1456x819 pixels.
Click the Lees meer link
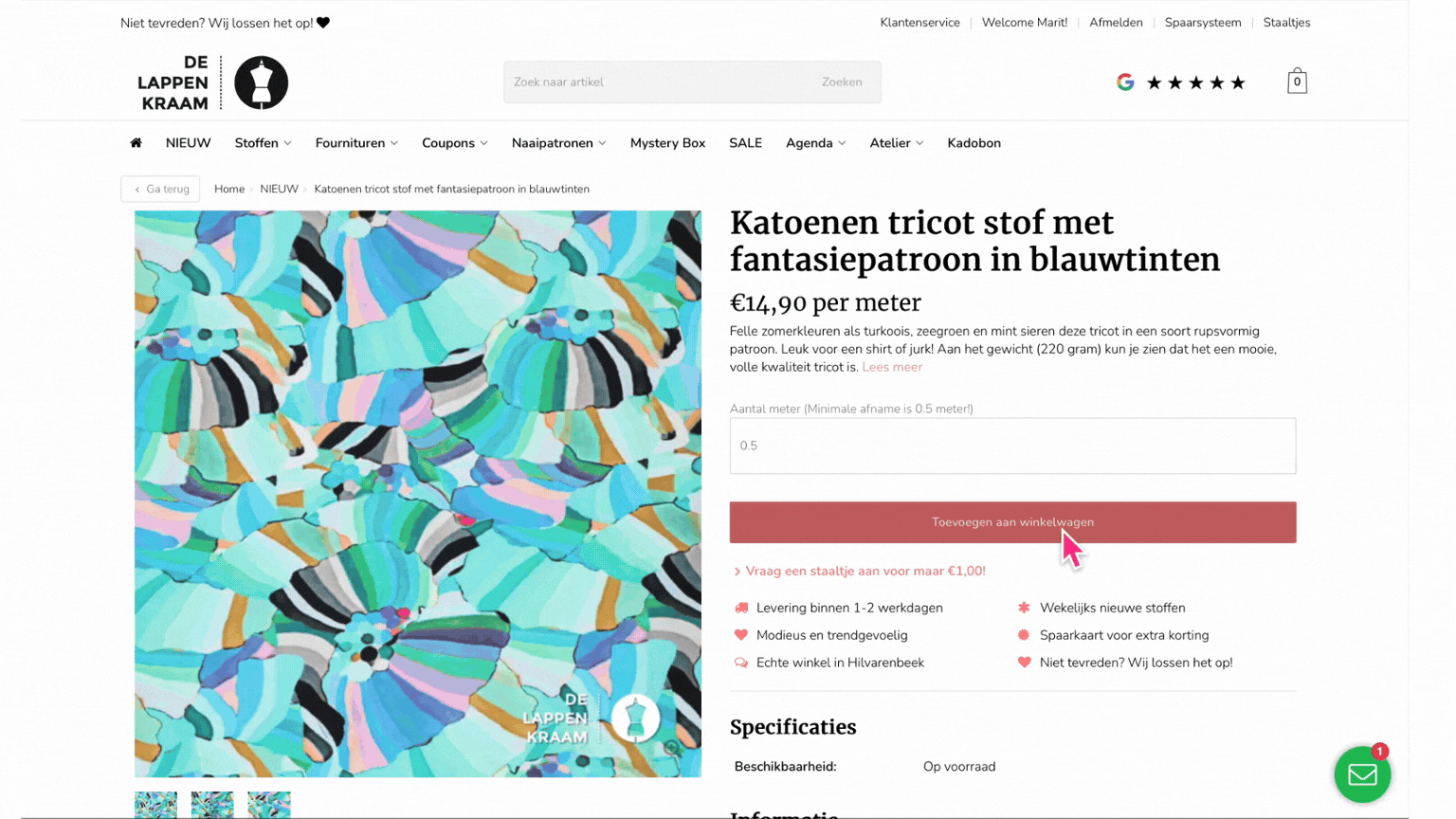[x=892, y=367]
